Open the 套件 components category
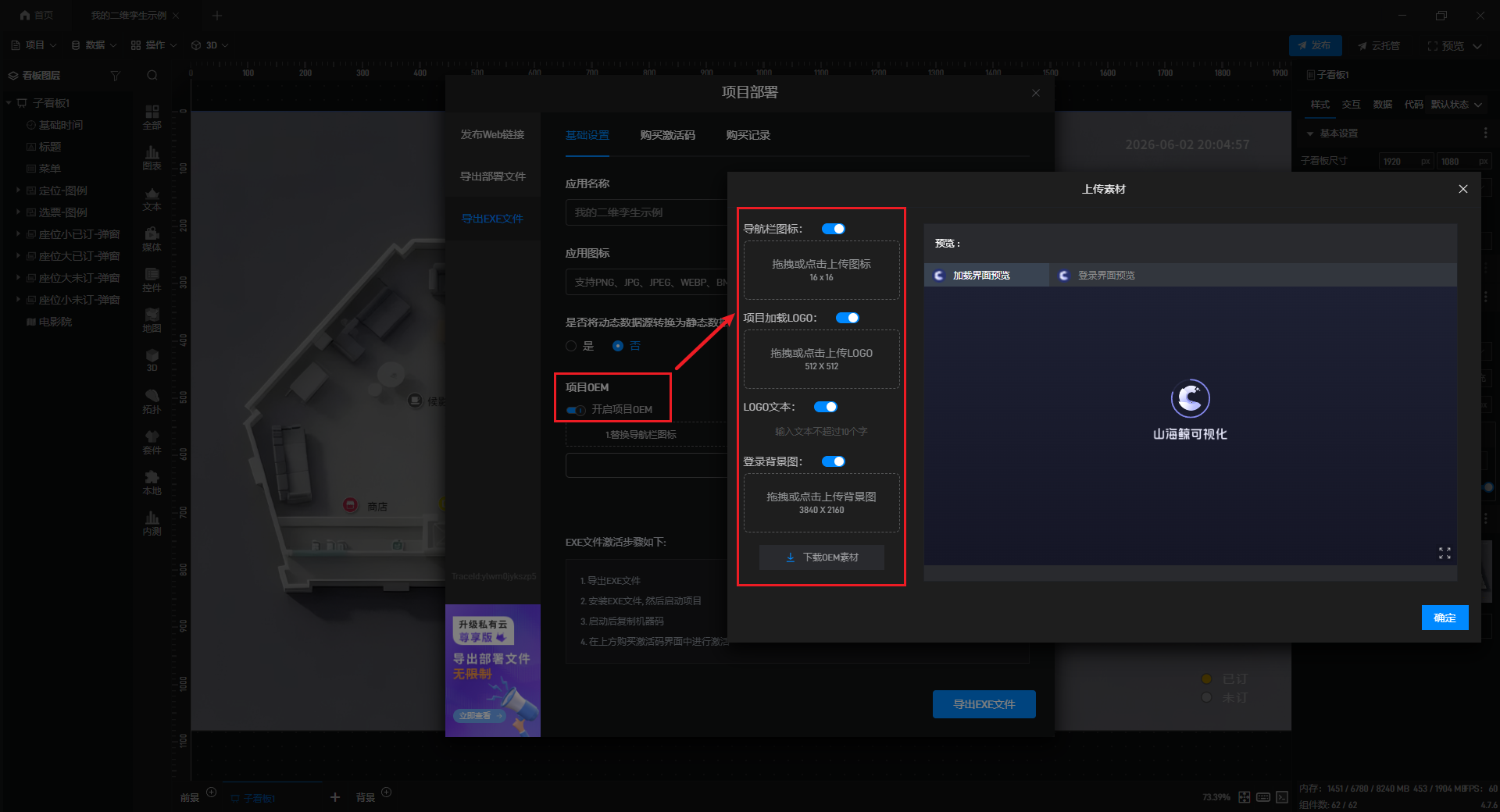Image resolution: width=1500 pixels, height=812 pixels. (152, 442)
